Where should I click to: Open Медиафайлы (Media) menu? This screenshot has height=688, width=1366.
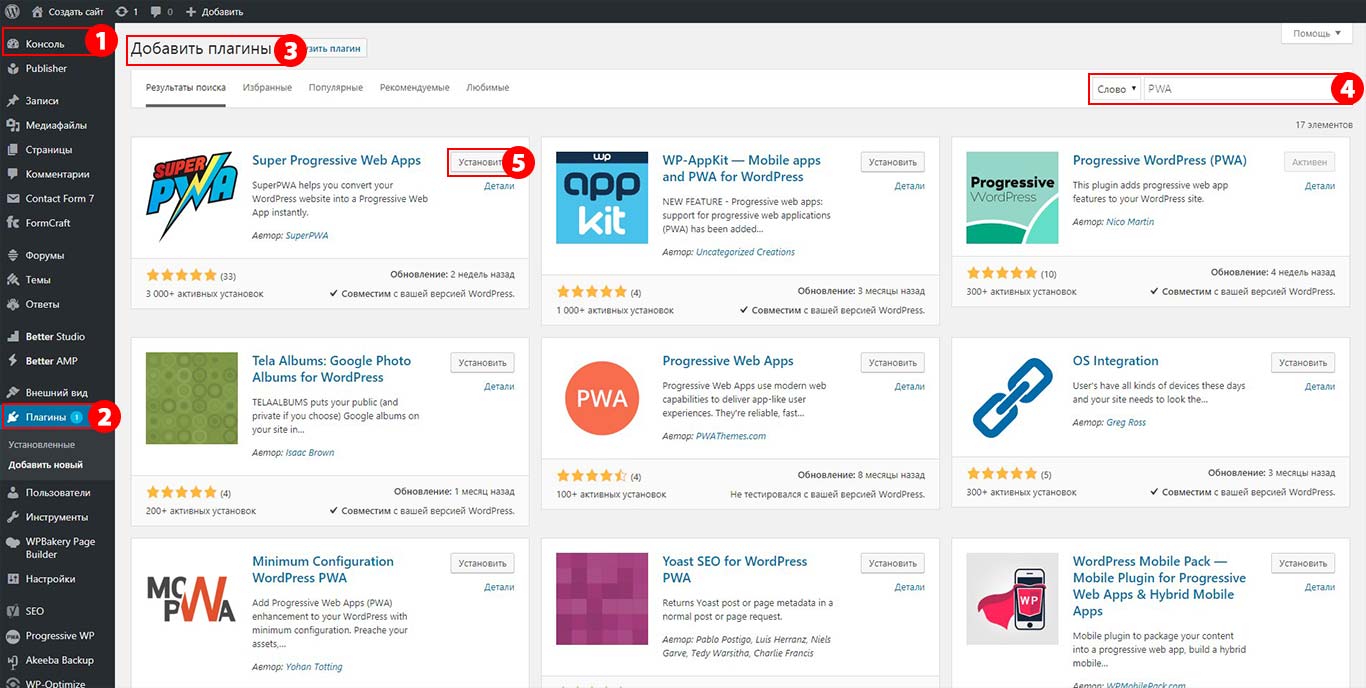(x=57, y=125)
